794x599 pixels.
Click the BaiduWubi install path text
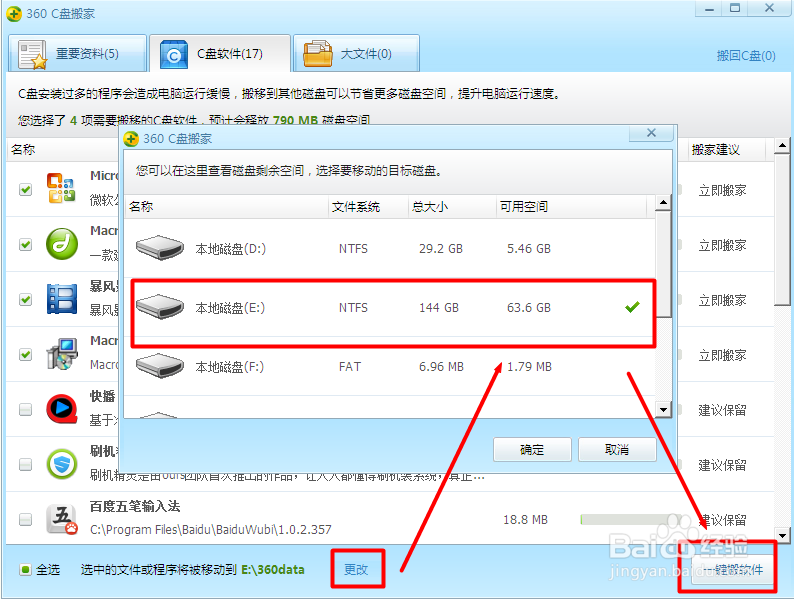tap(211, 530)
